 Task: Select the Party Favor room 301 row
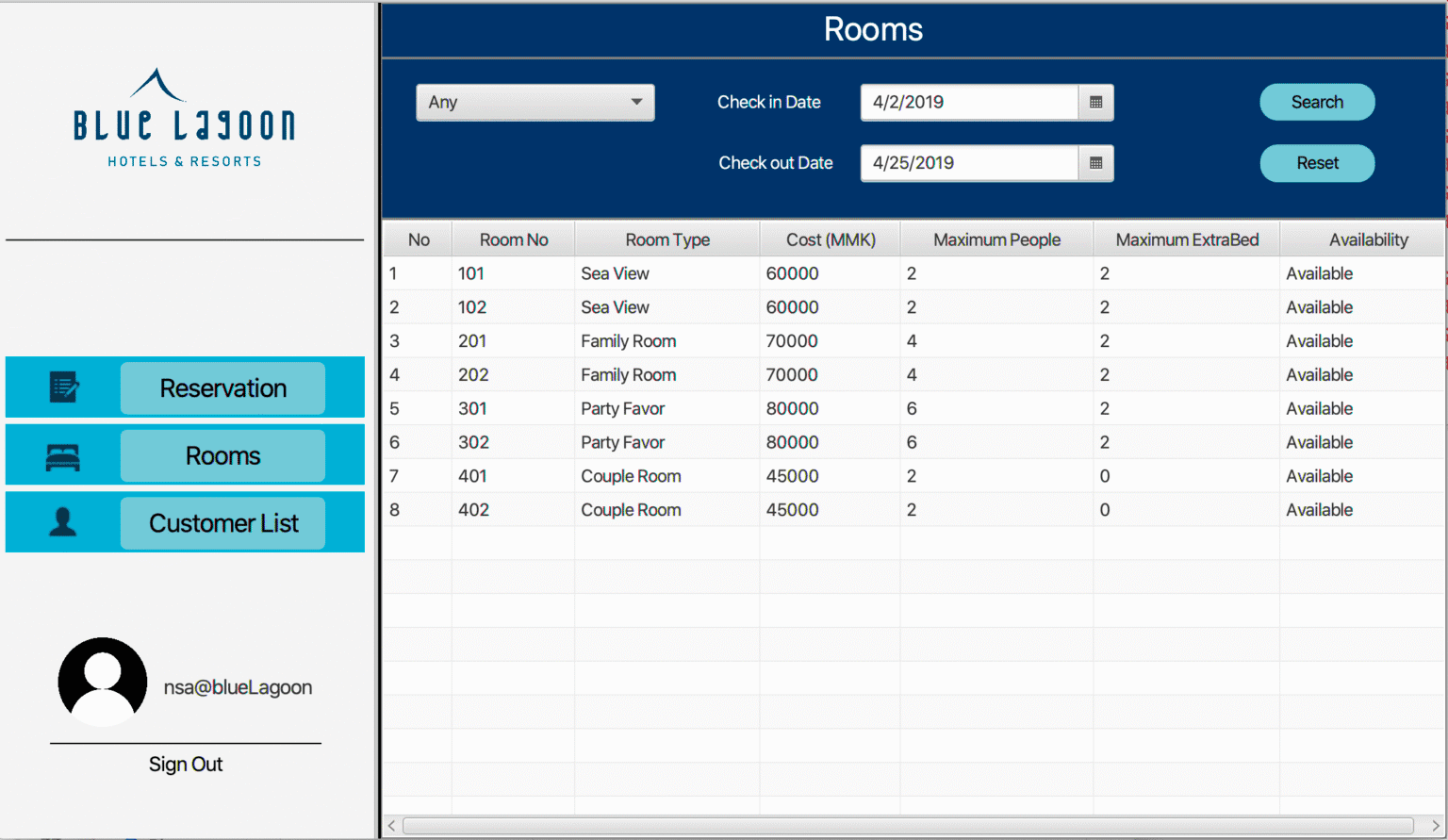tap(754, 408)
